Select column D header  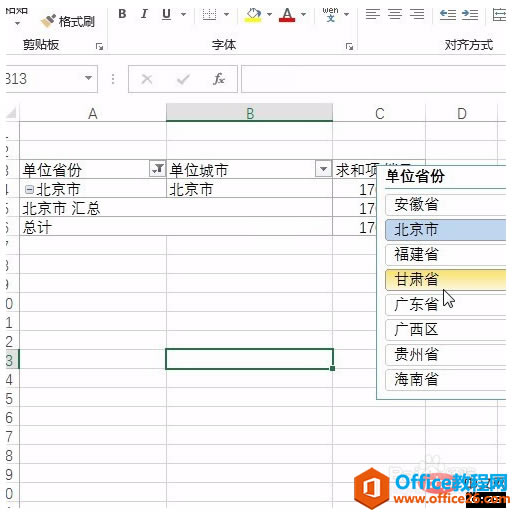tap(462, 113)
